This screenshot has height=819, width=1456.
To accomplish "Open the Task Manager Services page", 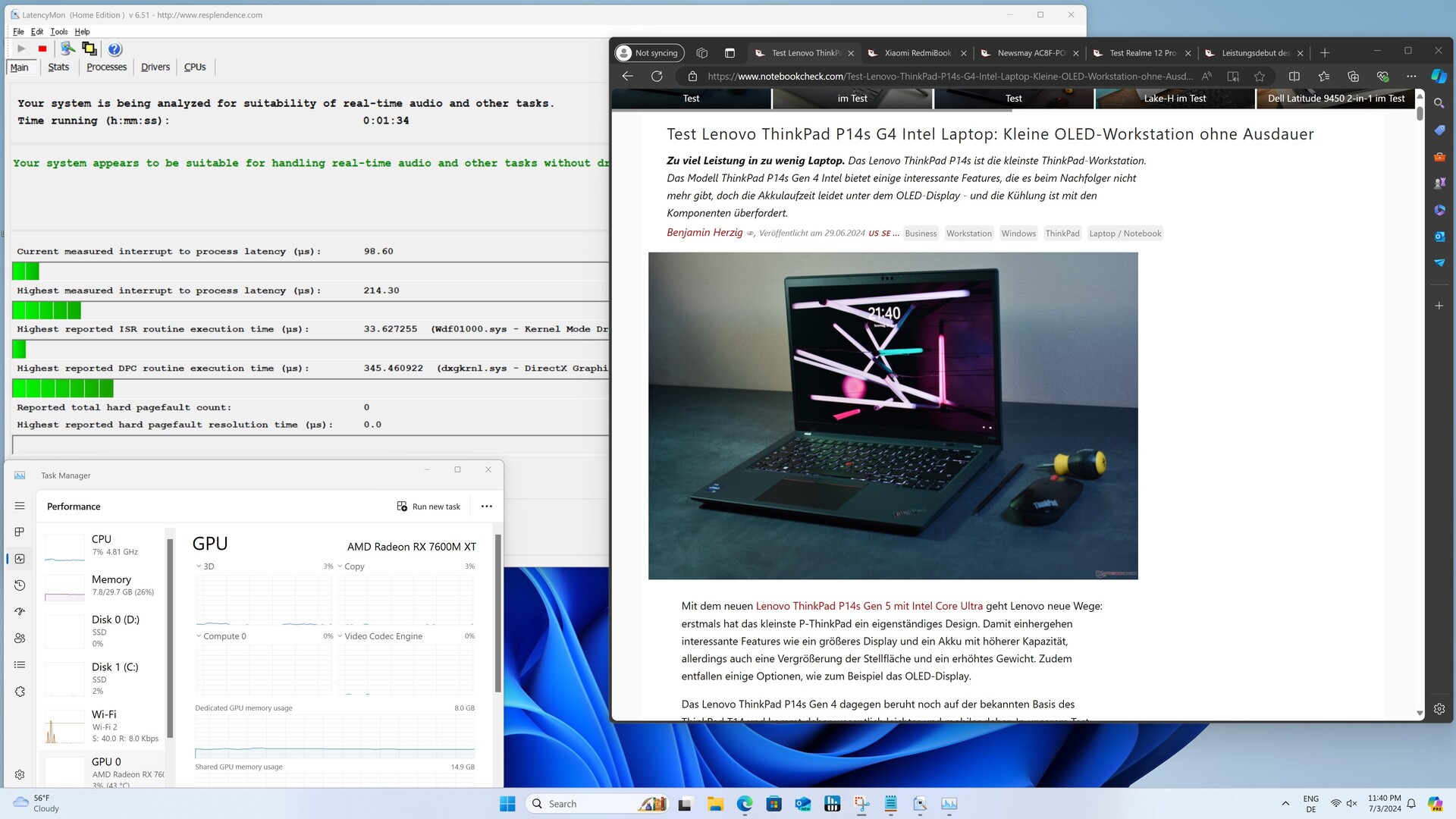I will tap(20, 692).
